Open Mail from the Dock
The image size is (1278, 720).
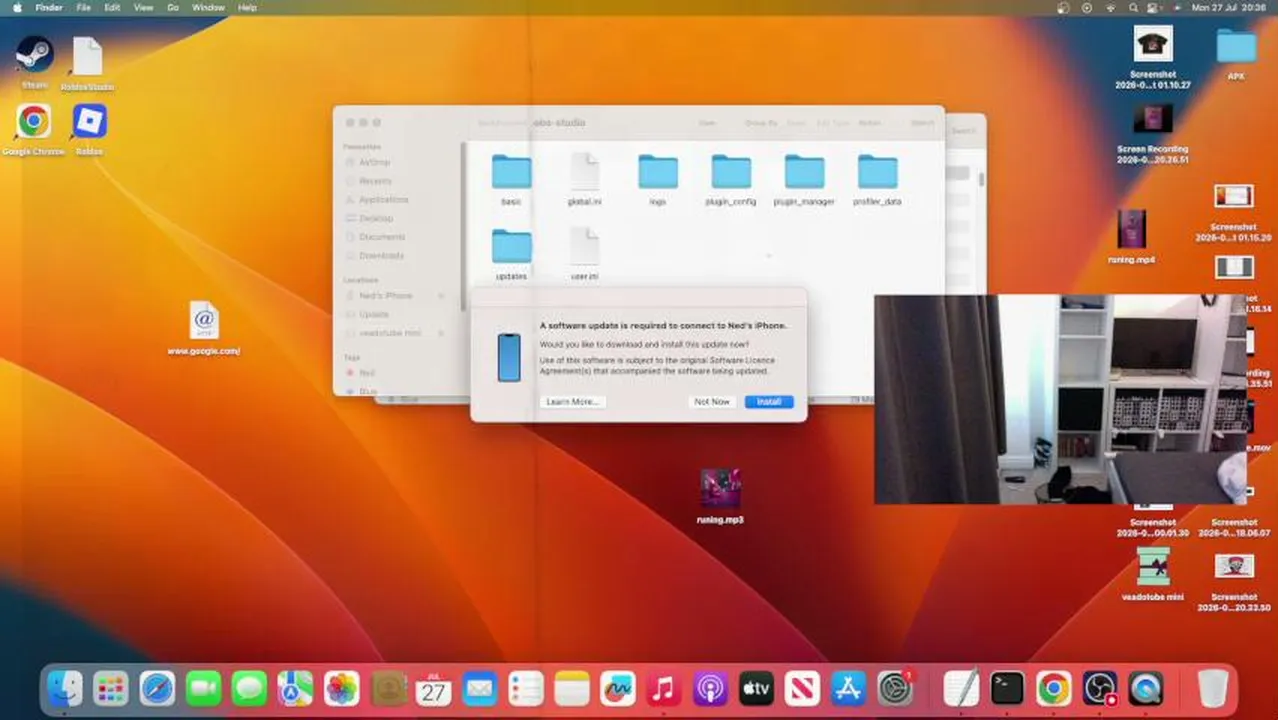pos(480,688)
